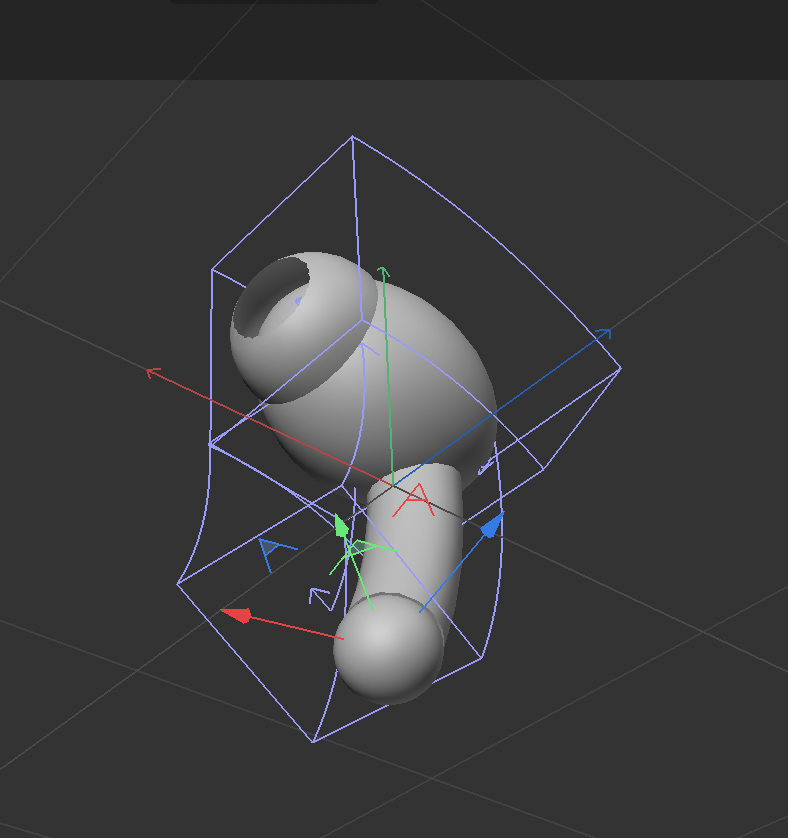Select the small sphere at the bottom
The width and height of the screenshot is (788, 838).
coord(387,647)
